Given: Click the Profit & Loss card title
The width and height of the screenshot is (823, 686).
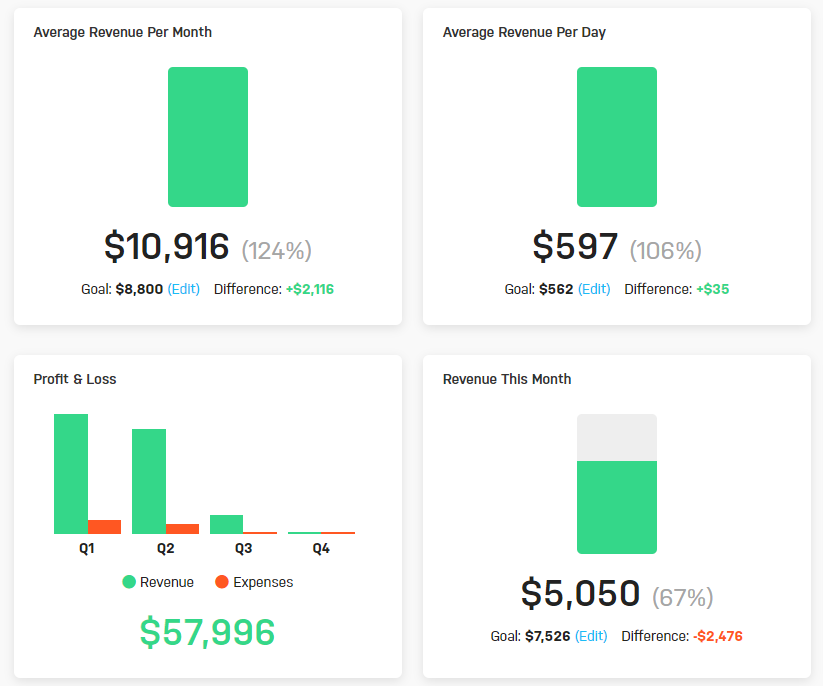Looking at the screenshot, I should pyautogui.click(x=75, y=379).
